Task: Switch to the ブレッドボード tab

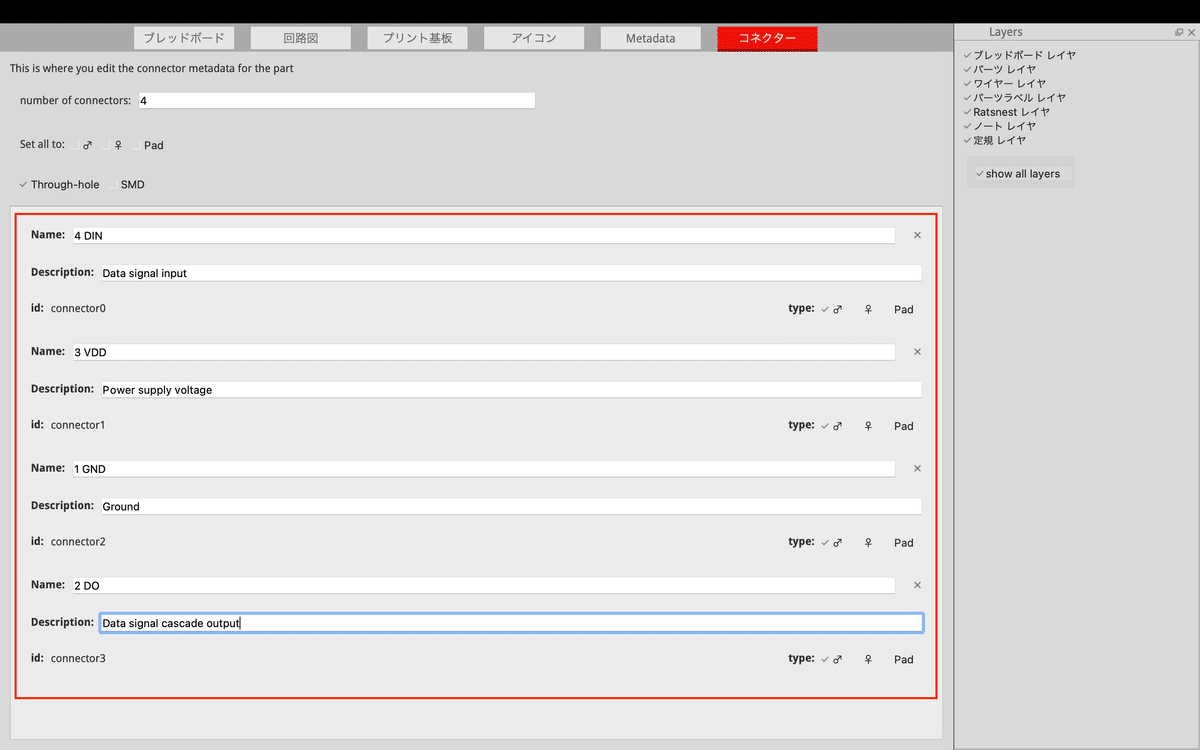Action: pyautogui.click(x=184, y=38)
